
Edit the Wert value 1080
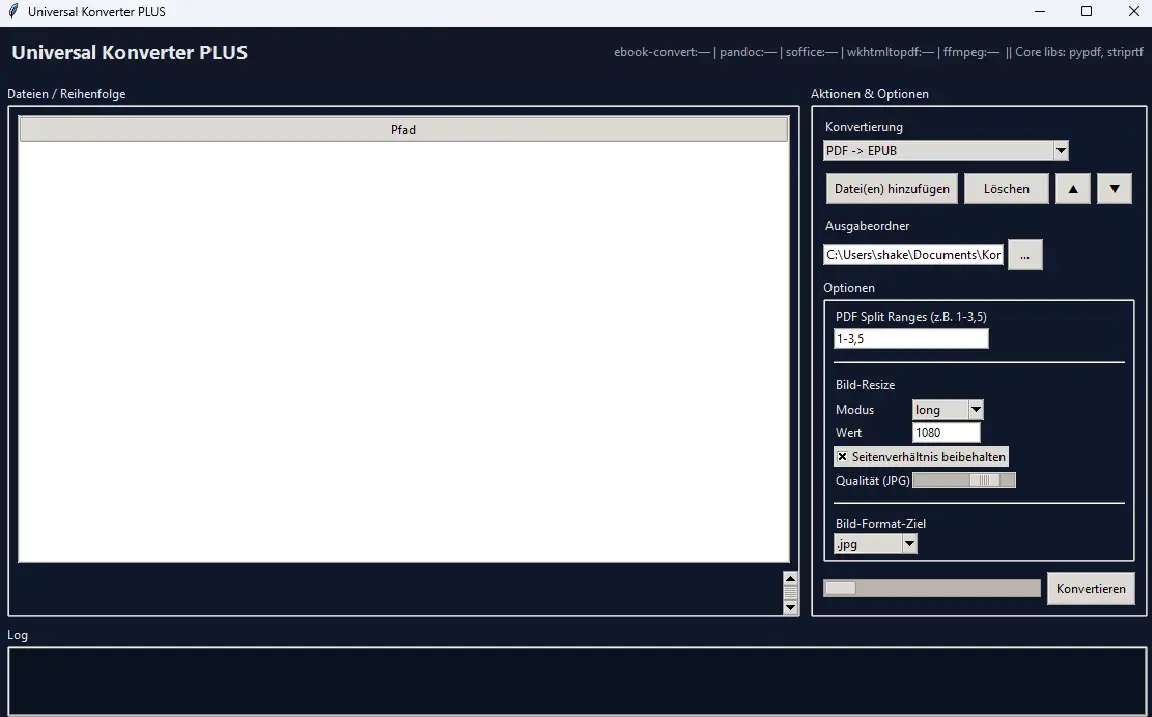pos(944,432)
